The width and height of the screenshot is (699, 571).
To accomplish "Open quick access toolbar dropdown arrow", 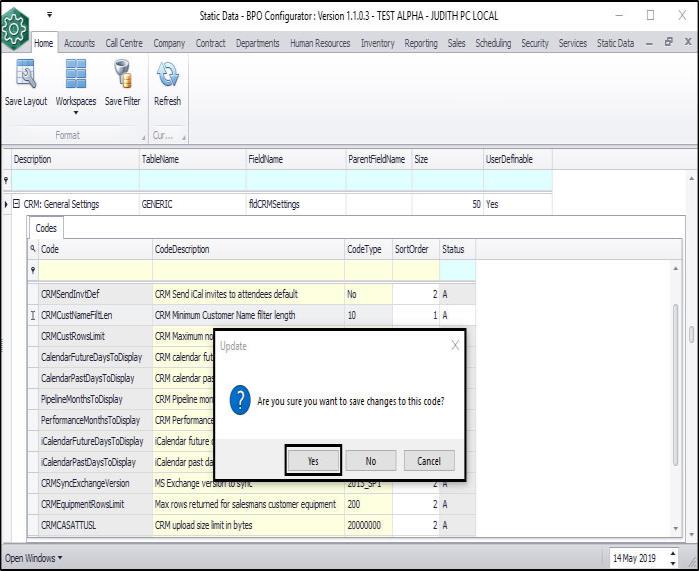I will pyautogui.click(x=49, y=15).
